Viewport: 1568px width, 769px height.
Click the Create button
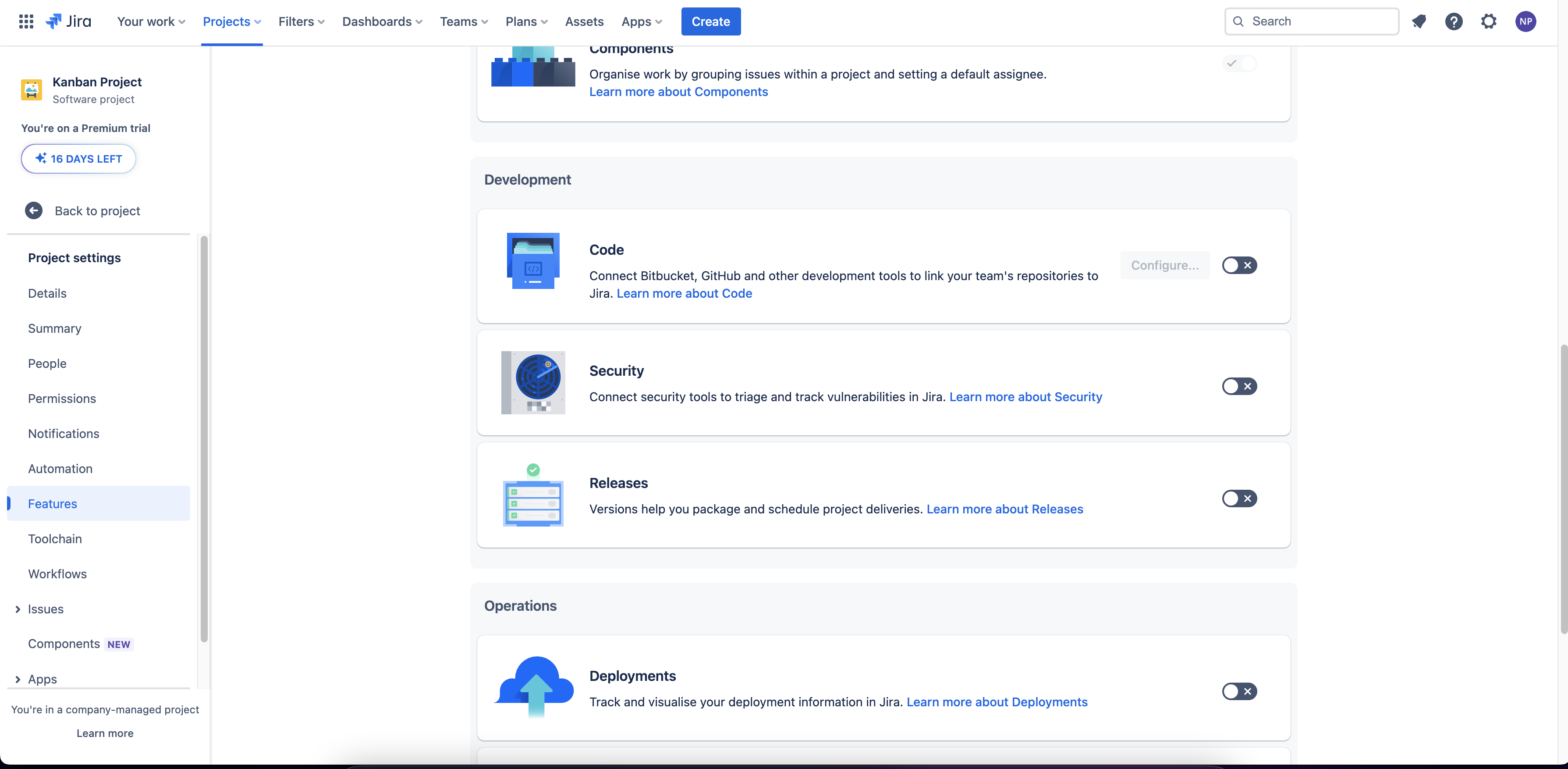pos(710,21)
